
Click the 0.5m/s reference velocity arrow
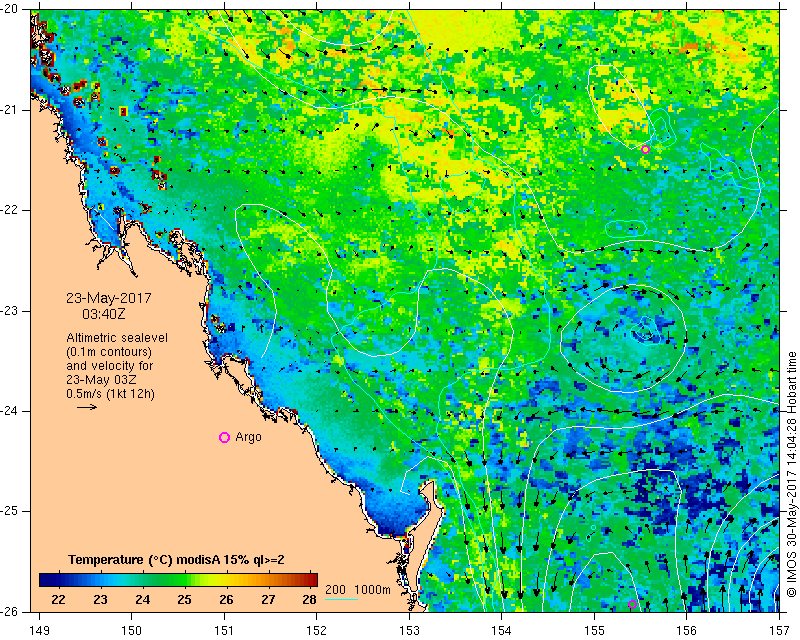tap(87, 407)
